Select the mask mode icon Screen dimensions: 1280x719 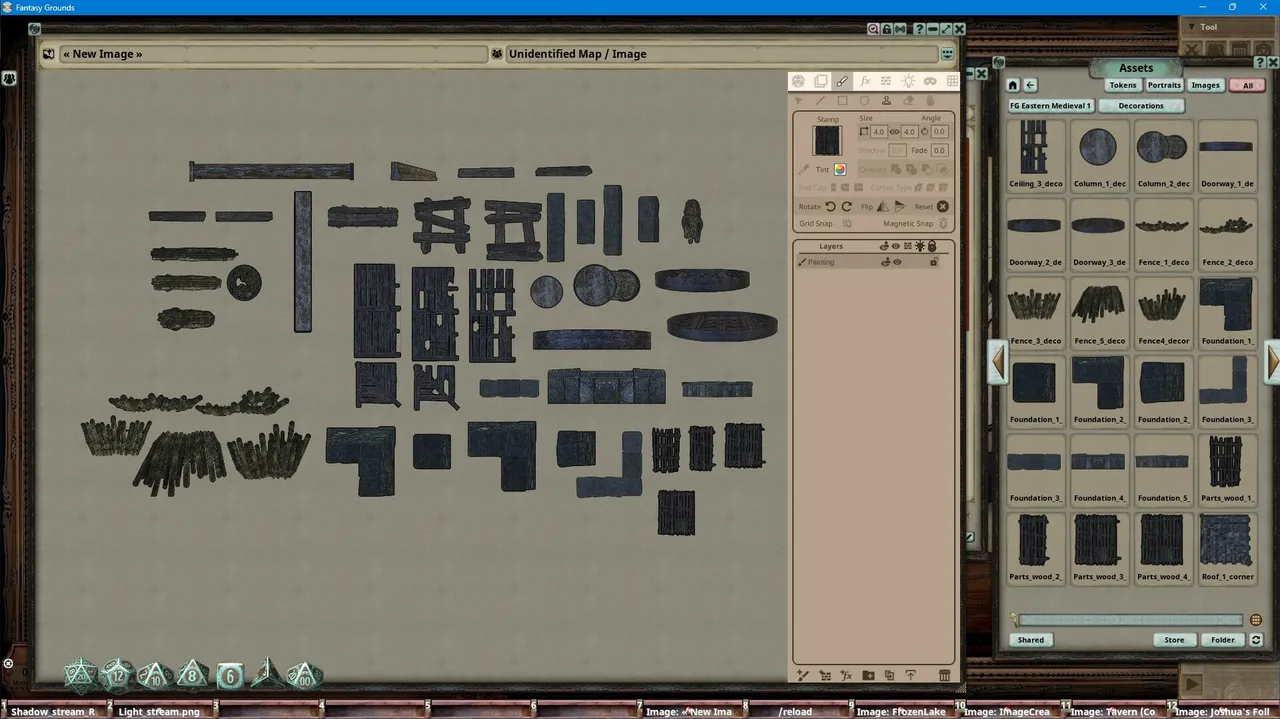pos(930,81)
